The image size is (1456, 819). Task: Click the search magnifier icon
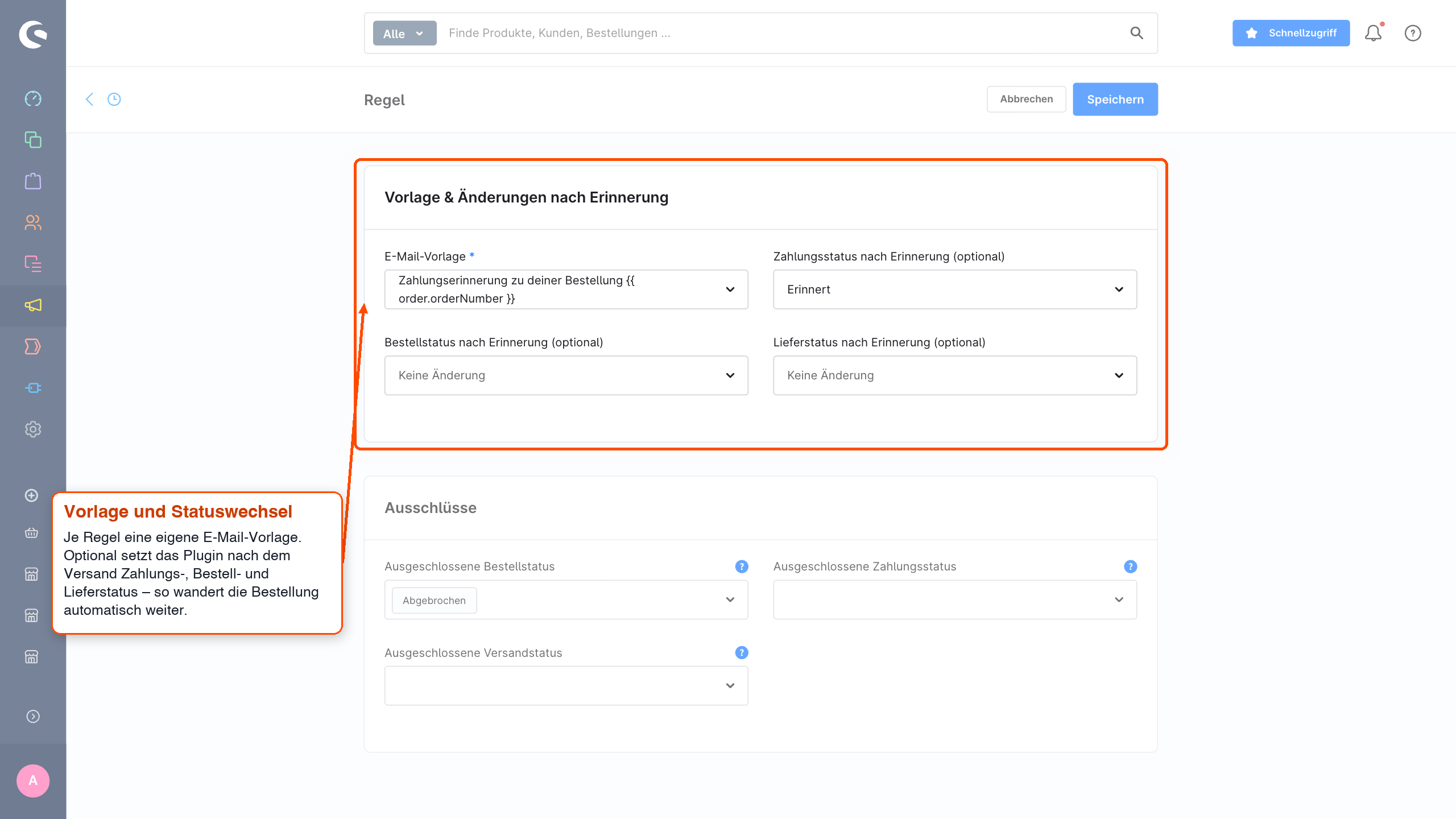pos(1136,33)
